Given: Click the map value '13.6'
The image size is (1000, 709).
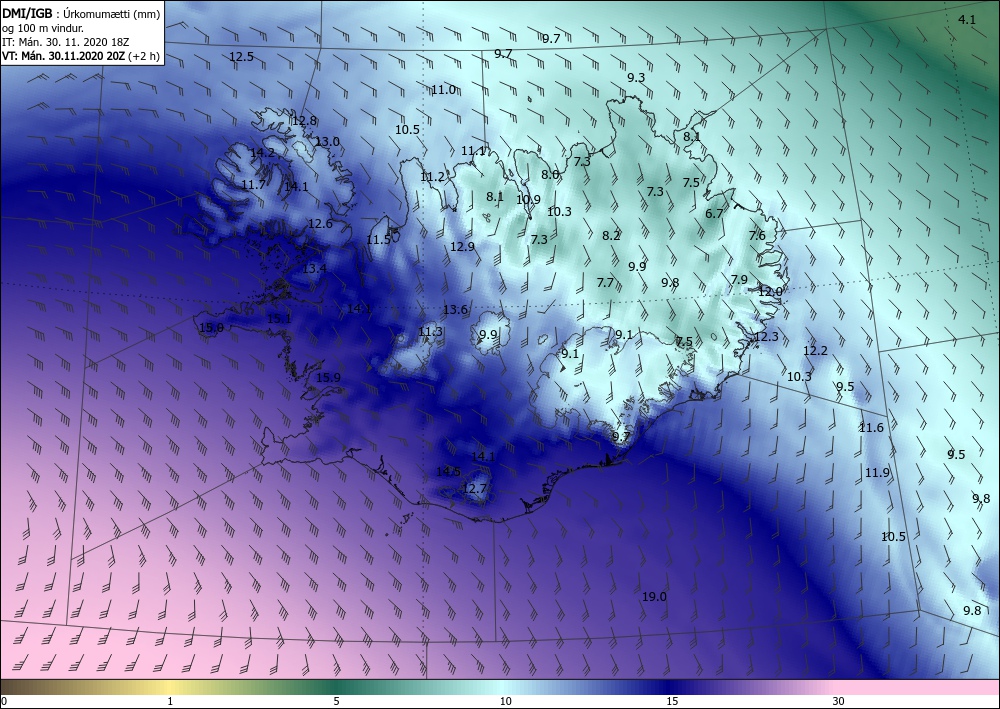Looking at the screenshot, I should [455, 310].
